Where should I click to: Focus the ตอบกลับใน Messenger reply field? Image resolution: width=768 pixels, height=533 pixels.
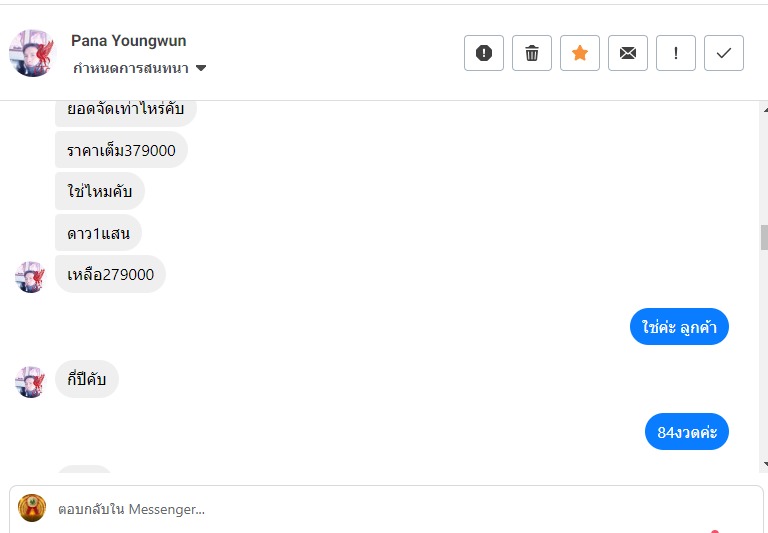400,509
